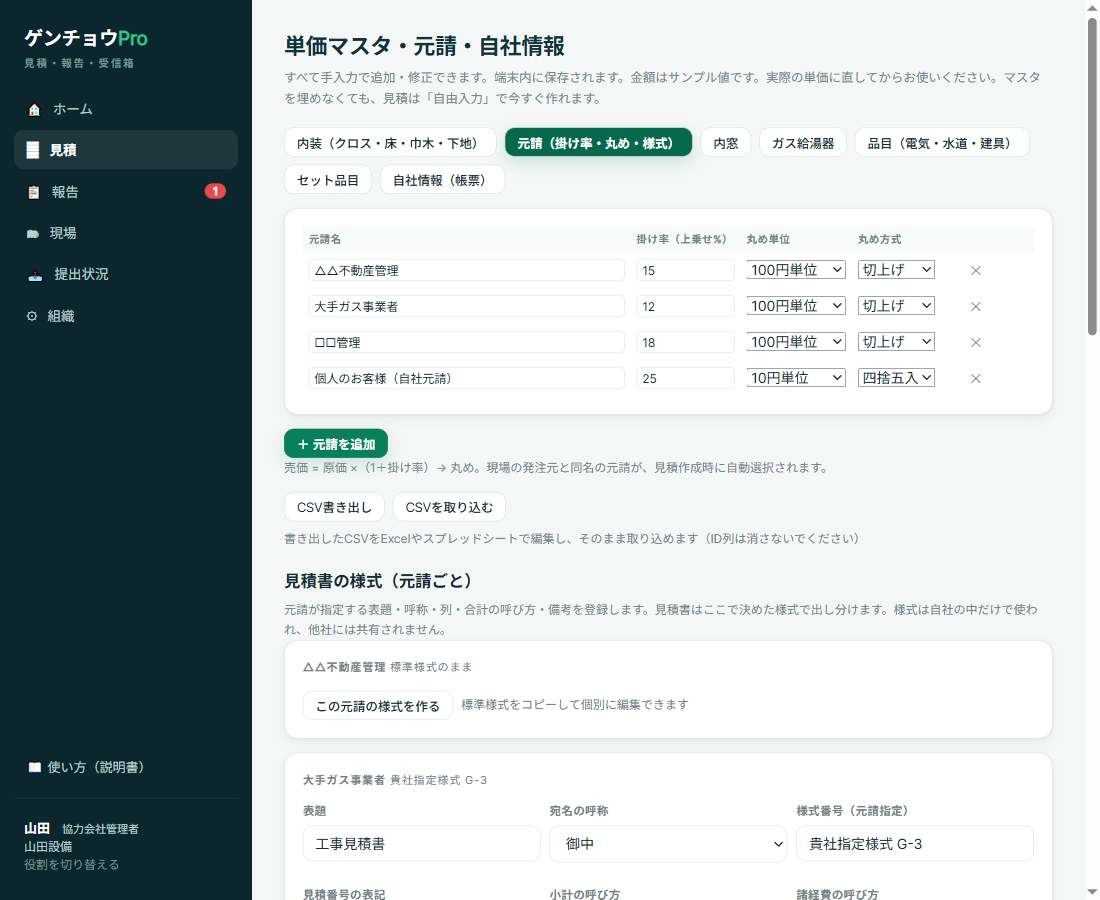
Task: Edit 個人のお客様（自社元請）name field
Action: (x=466, y=379)
